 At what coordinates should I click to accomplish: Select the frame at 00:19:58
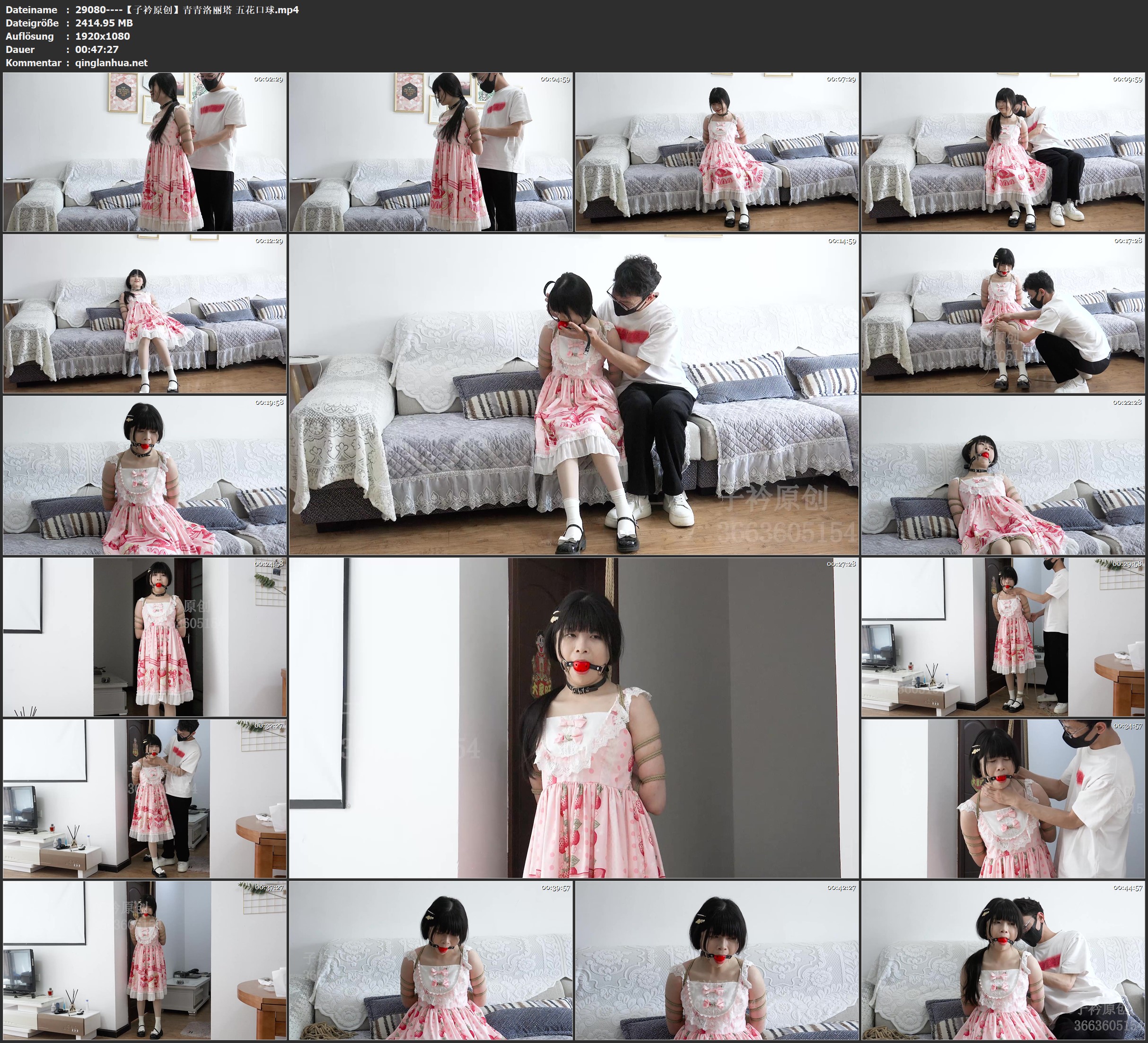(x=145, y=475)
